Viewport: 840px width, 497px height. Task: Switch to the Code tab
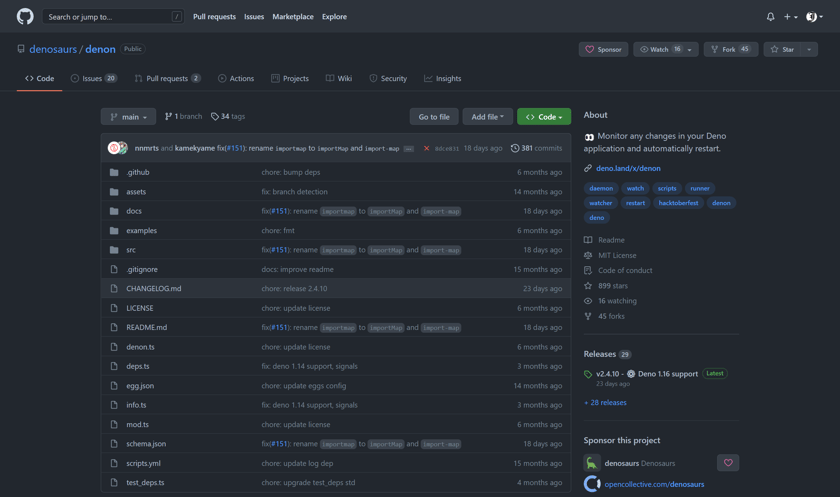(40, 78)
